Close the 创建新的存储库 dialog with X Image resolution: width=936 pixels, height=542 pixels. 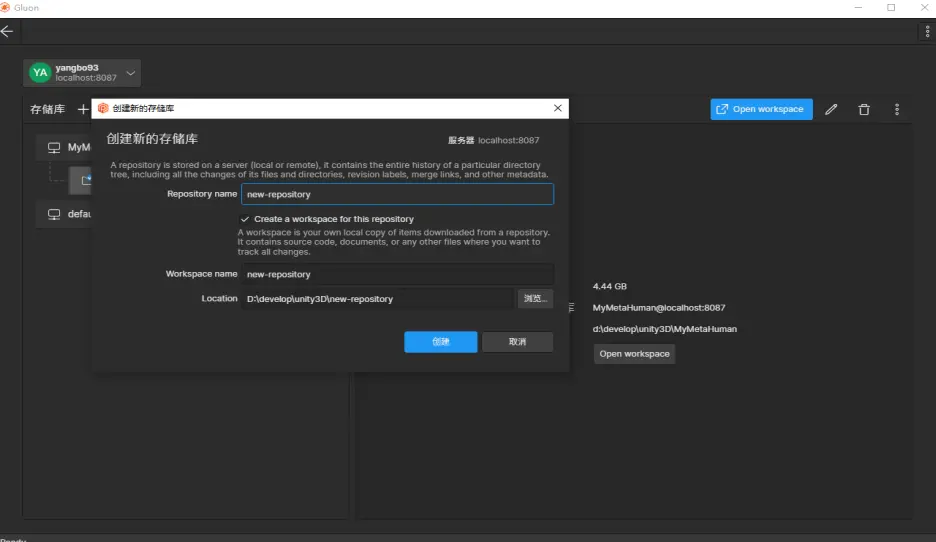[558, 108]
